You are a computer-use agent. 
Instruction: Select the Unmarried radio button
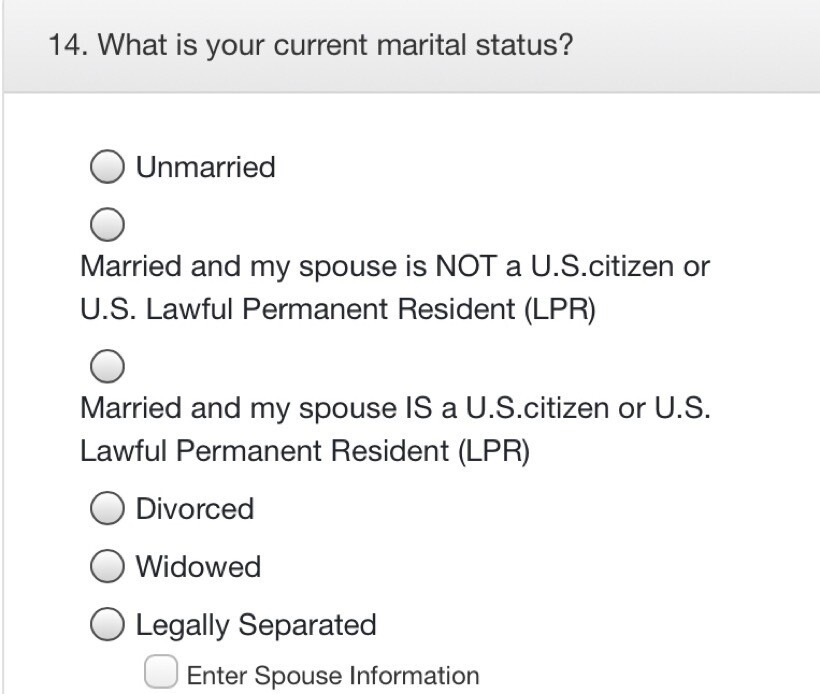[108, 167]
